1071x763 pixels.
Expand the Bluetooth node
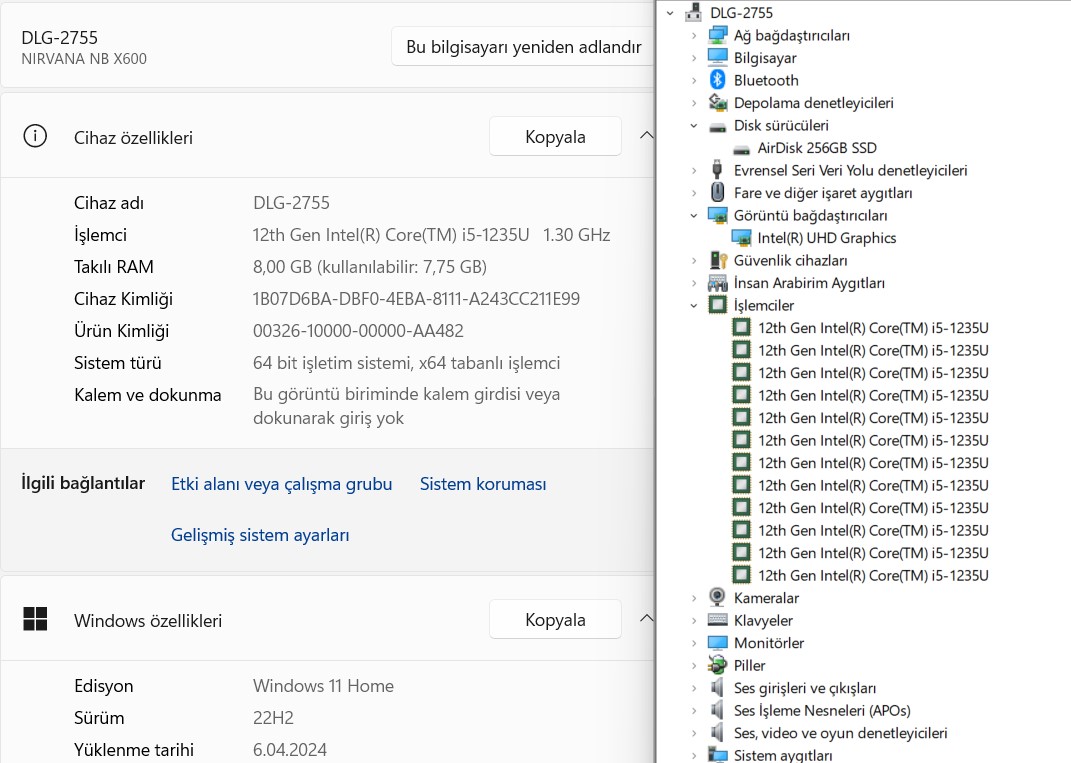[x=694, y=80]
